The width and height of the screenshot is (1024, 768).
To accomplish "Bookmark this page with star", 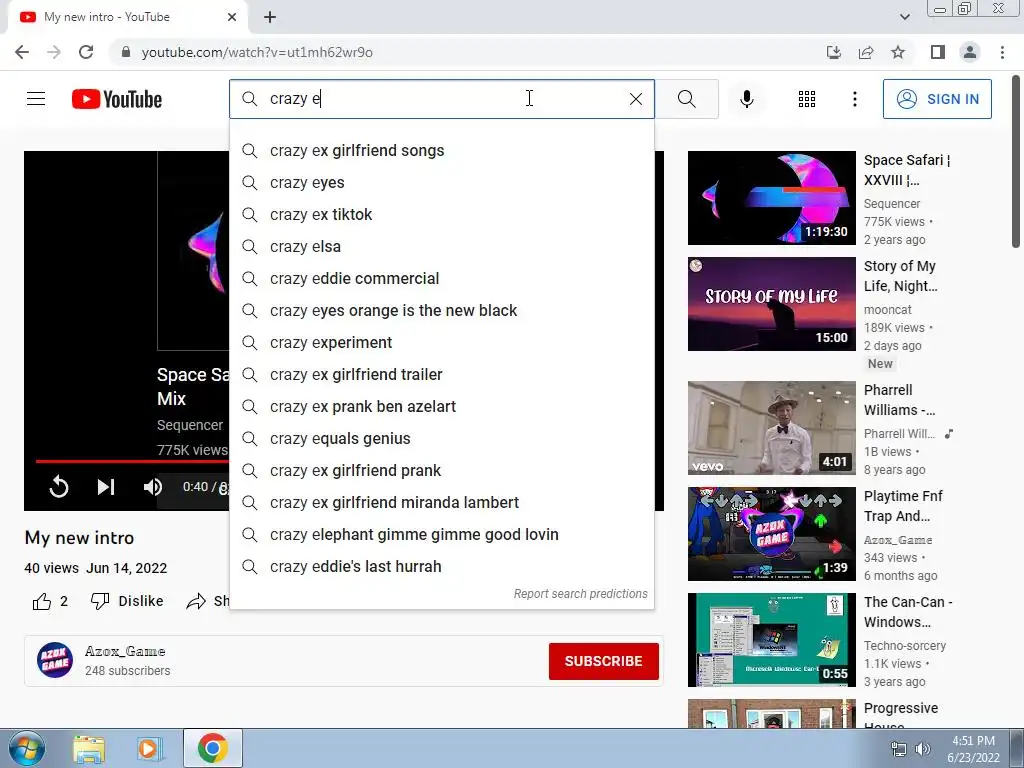I will 898,52.
